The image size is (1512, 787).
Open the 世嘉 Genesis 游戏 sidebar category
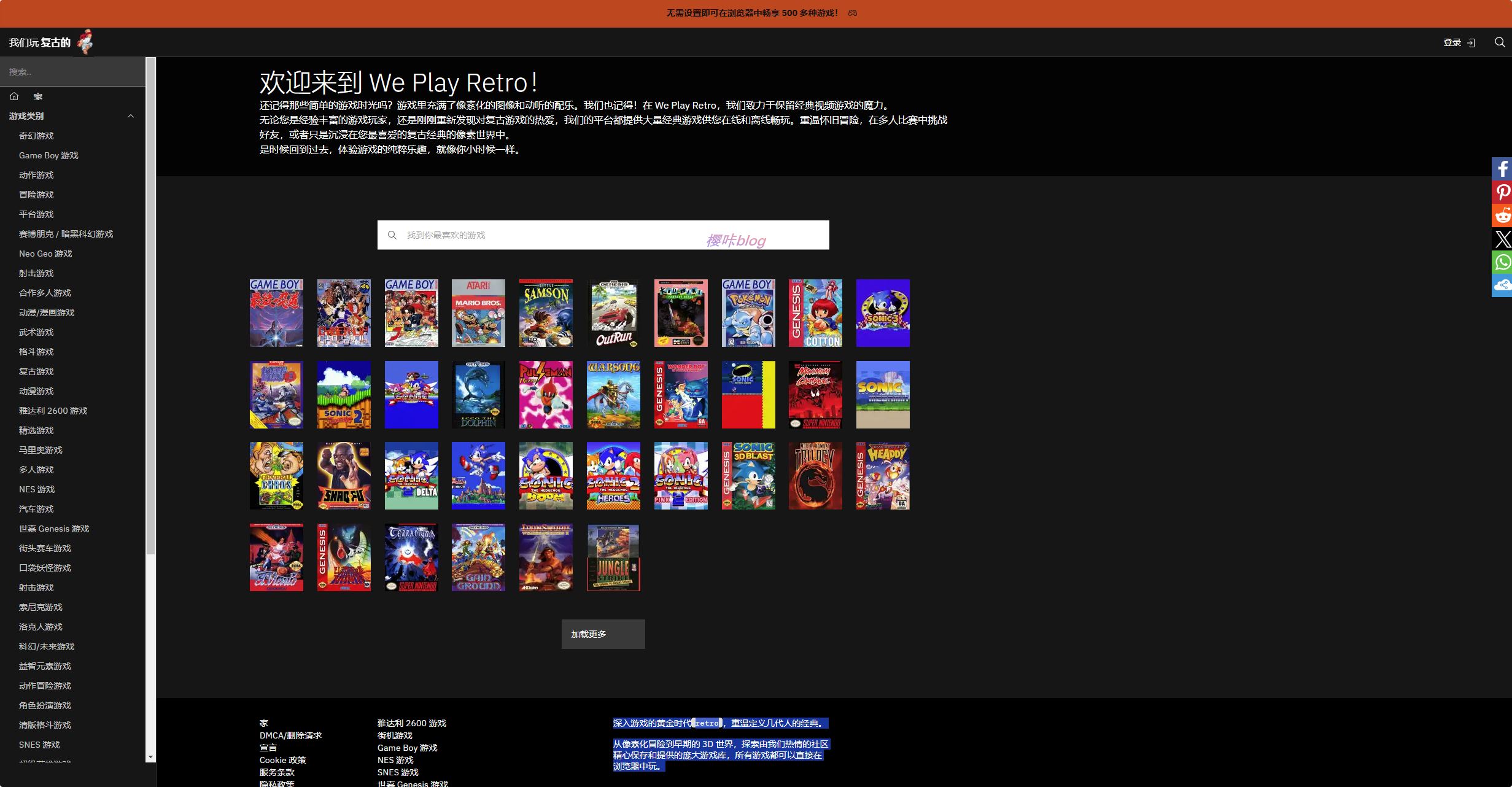[x=54, y=529]
